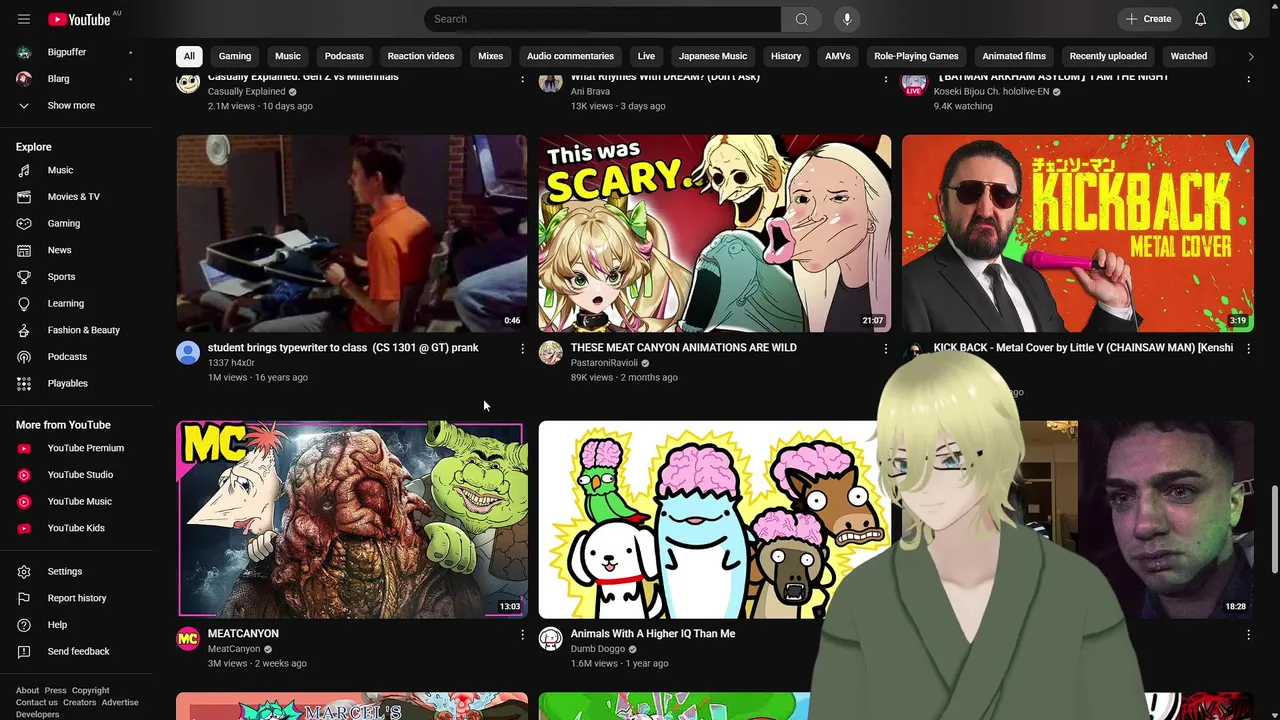Start voice search with the microphone

click(847, 19)
